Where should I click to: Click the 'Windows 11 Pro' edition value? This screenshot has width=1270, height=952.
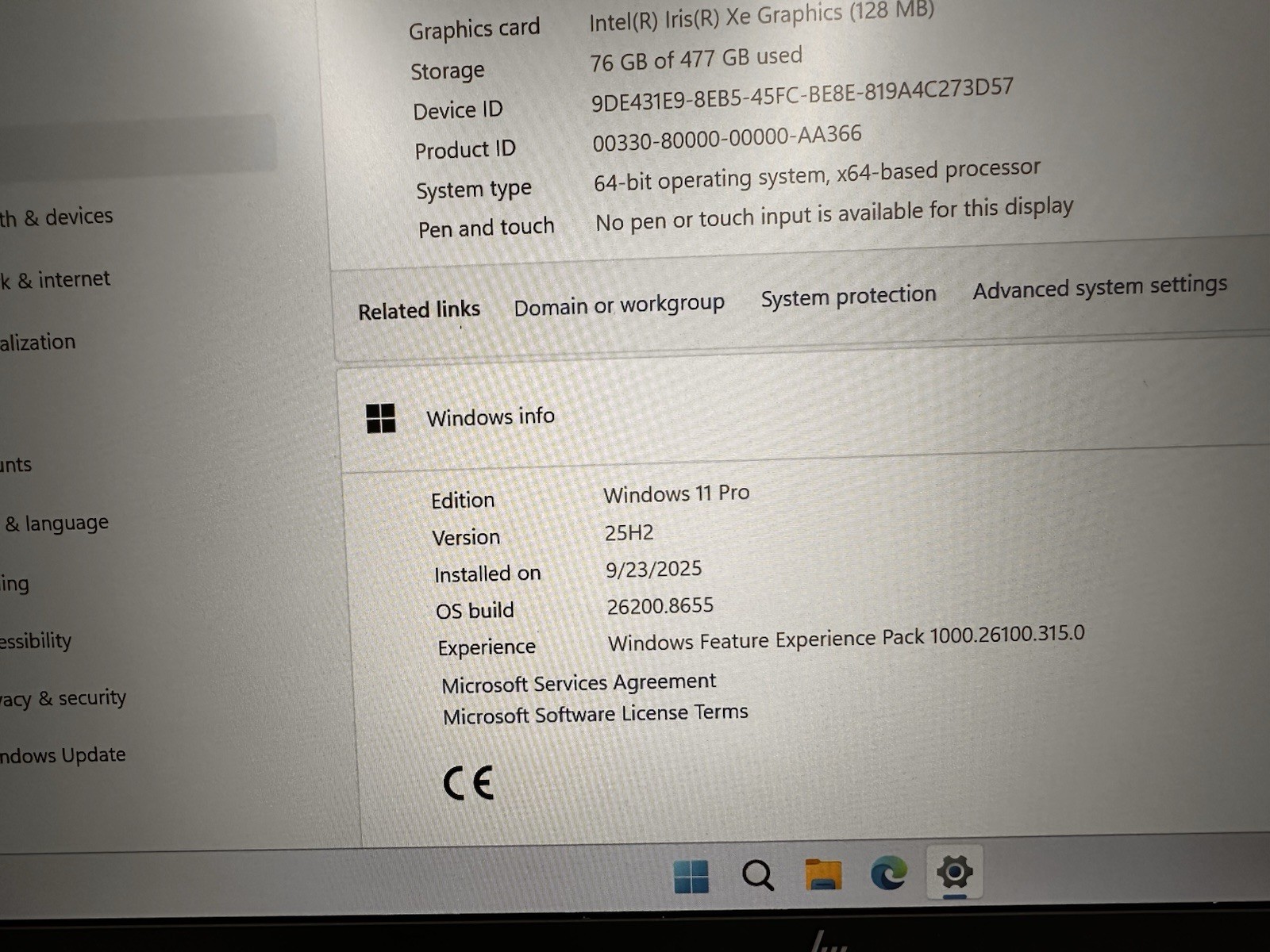coord(676,493)
